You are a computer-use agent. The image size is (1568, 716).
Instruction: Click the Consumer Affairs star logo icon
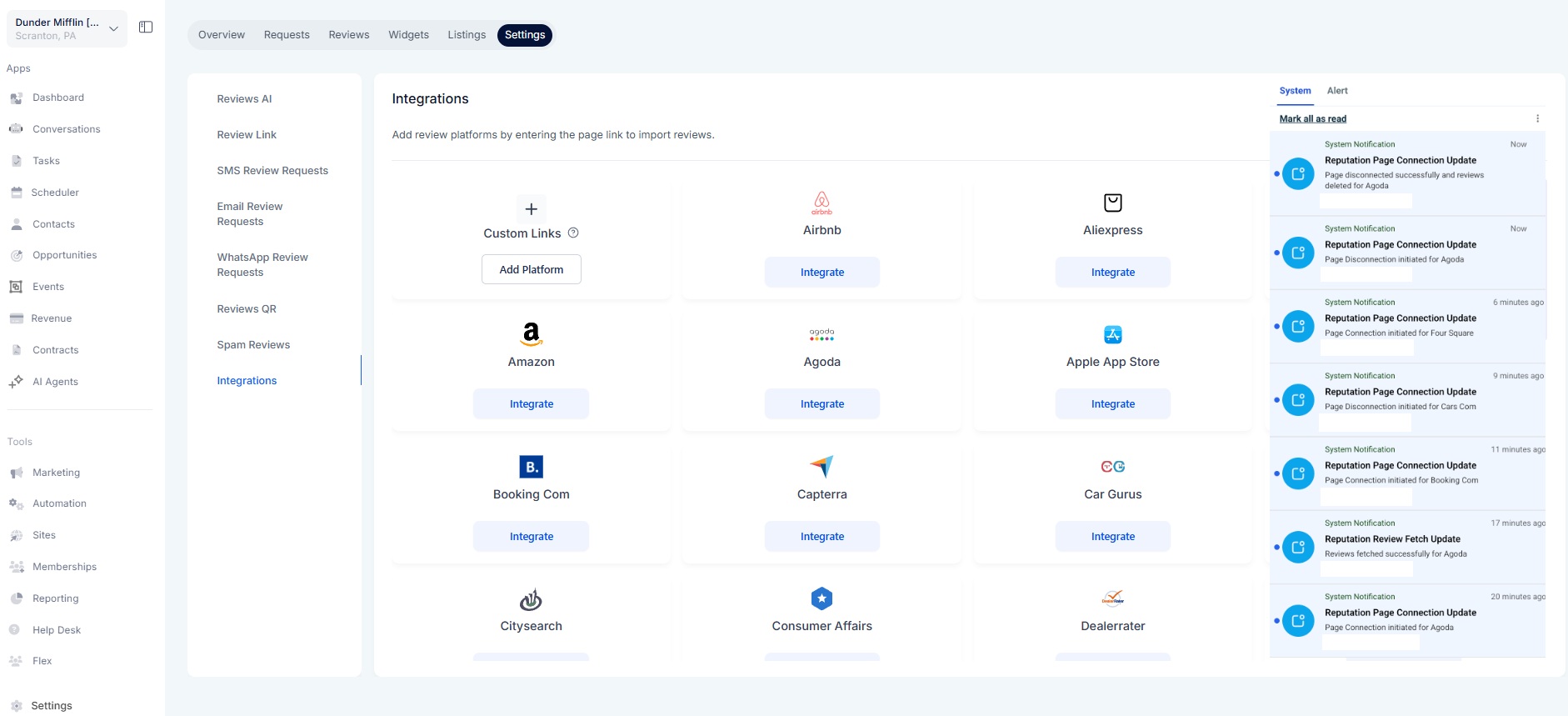[x=821, y=598]
